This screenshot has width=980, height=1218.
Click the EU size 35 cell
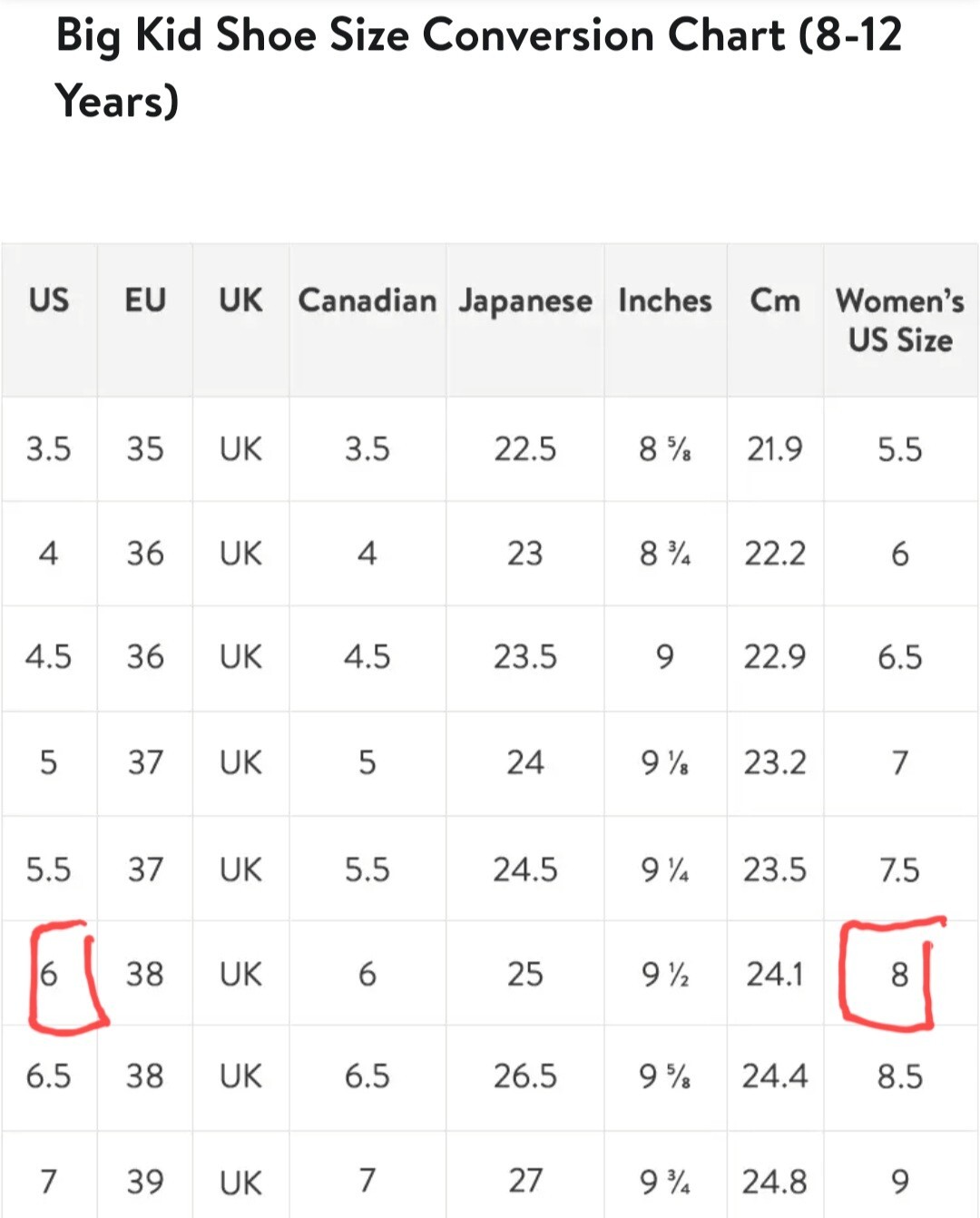point(145,449)
